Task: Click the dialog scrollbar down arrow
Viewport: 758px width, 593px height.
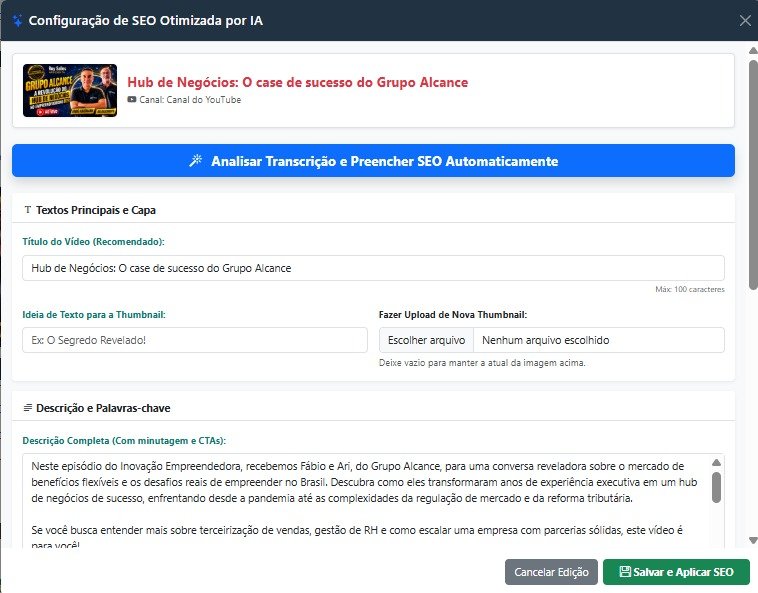Action: pos(753,540)
